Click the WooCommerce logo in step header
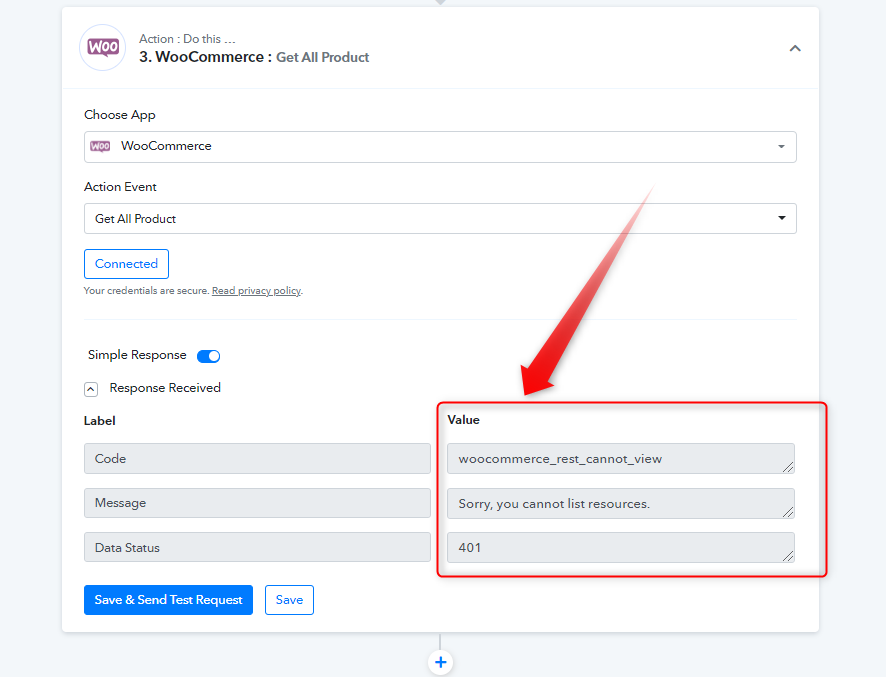The height and width of the screenshot is (677, 886). (x=102, y=47)
